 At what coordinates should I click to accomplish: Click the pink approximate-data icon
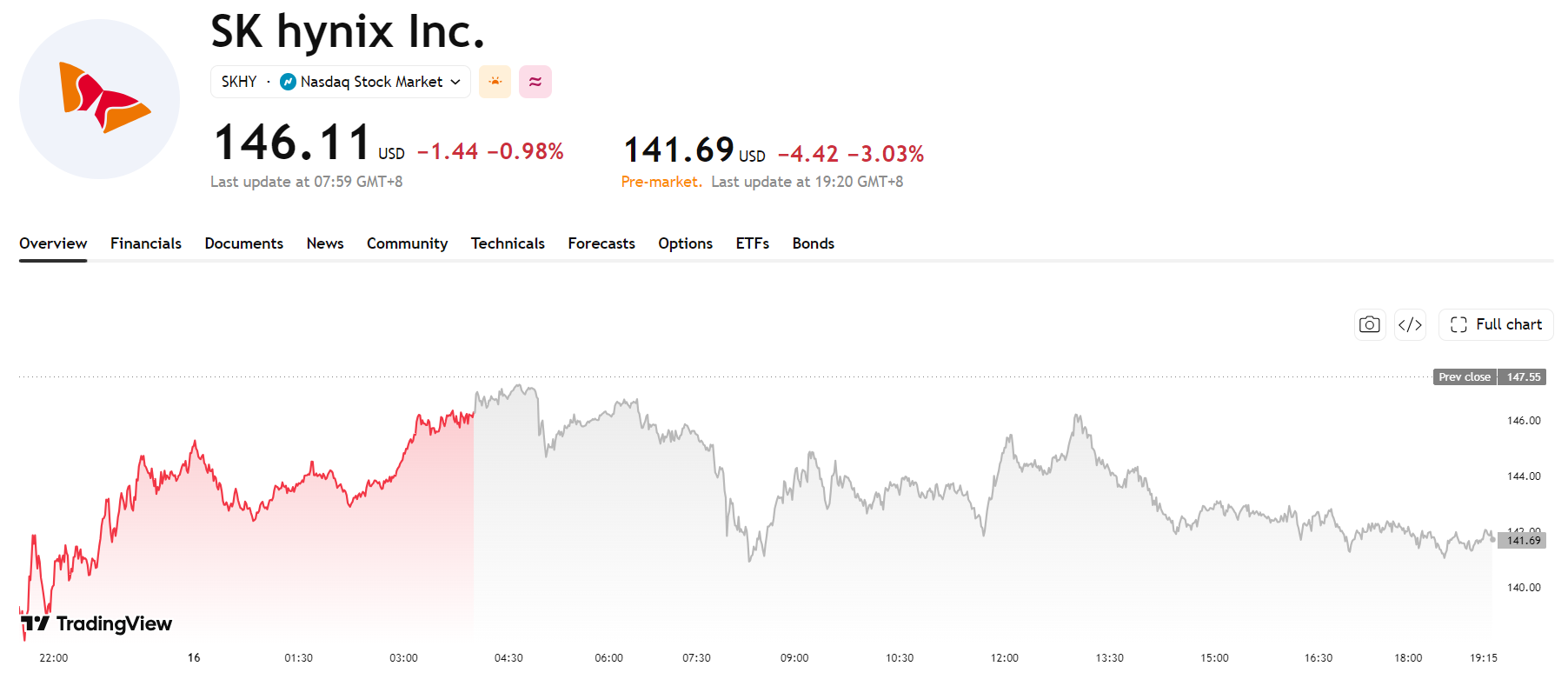[x=535, y=82]
